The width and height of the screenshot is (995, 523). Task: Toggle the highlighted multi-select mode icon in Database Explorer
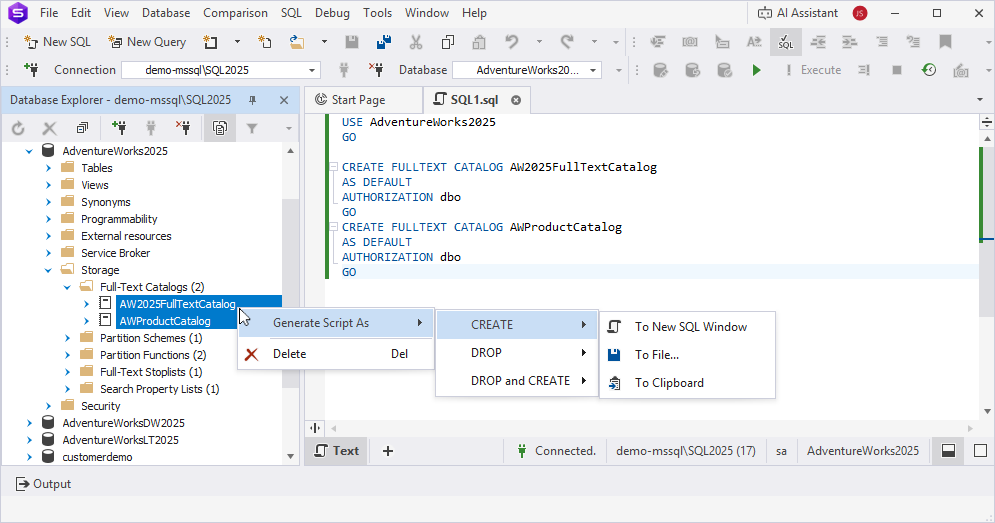pyautogui.click(x=220, y=128)
